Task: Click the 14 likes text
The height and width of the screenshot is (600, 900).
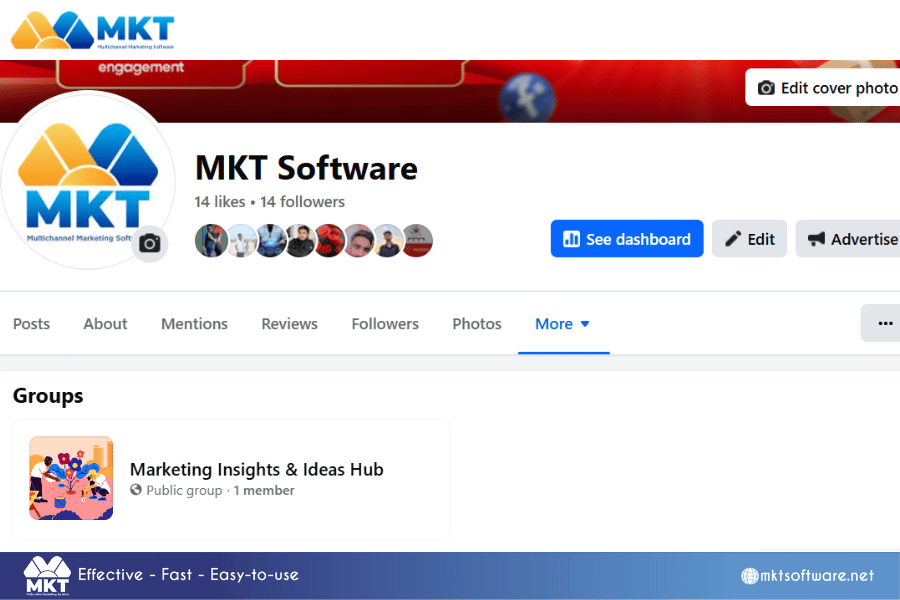Action: [x=220, y=202]
